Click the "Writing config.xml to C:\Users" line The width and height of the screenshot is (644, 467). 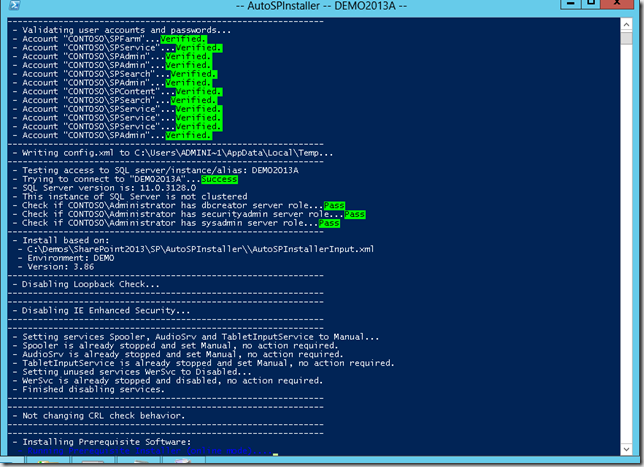pyautogui.click(x=172, y=153)
